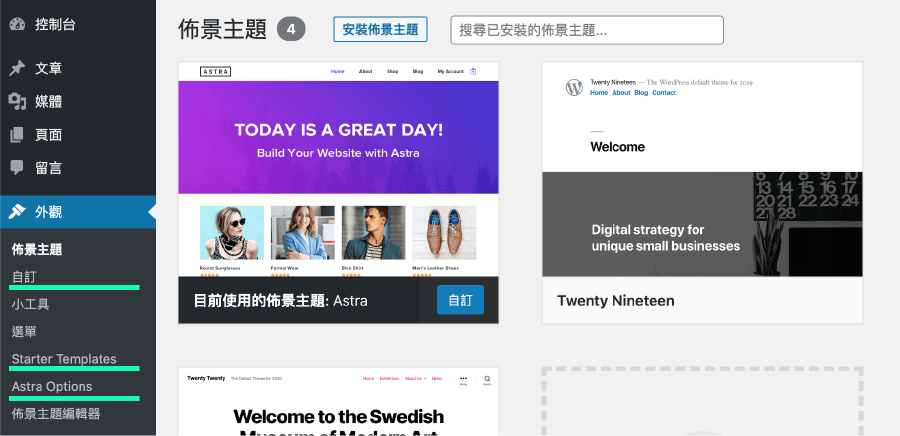The image size is (900, 436).
Task: Click the cart icon in Astra preview
Action: pos(474,71)
